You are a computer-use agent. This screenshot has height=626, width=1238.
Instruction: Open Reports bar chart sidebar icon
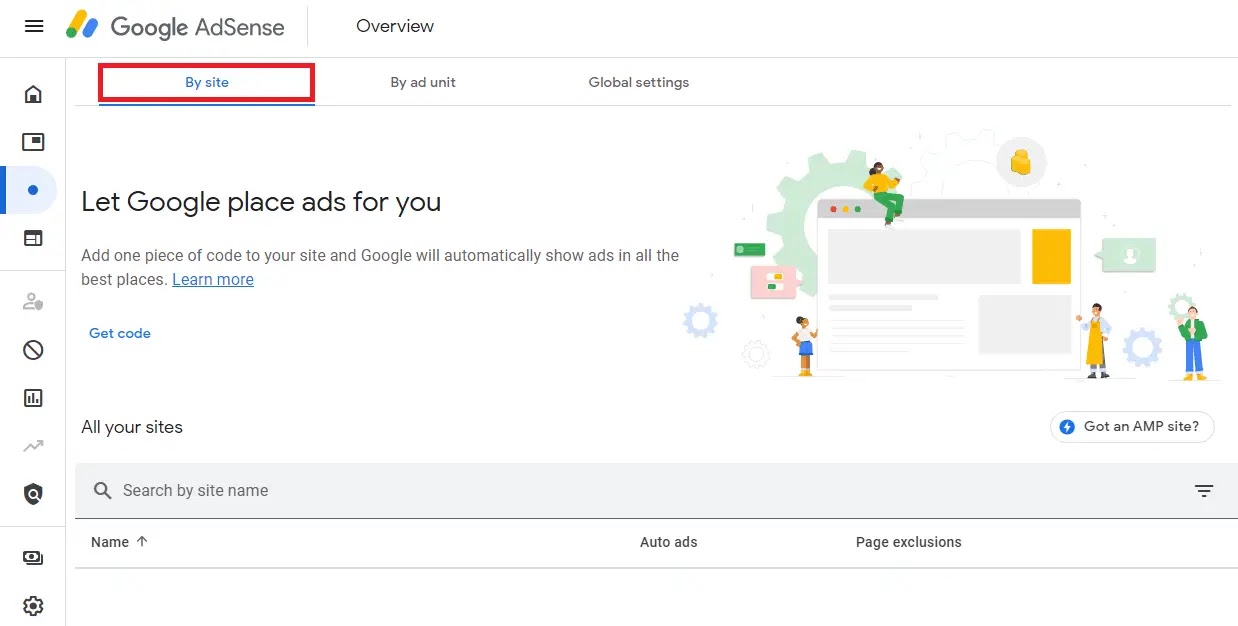[33, 398]
